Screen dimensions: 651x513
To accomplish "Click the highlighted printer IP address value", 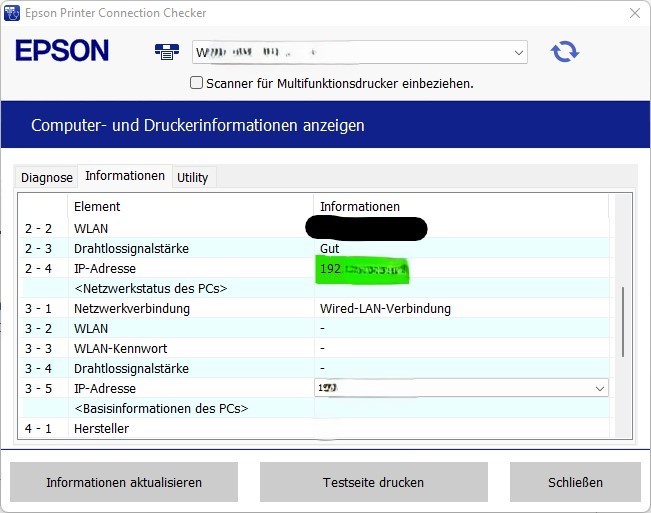I will click(x=362, y=269).
